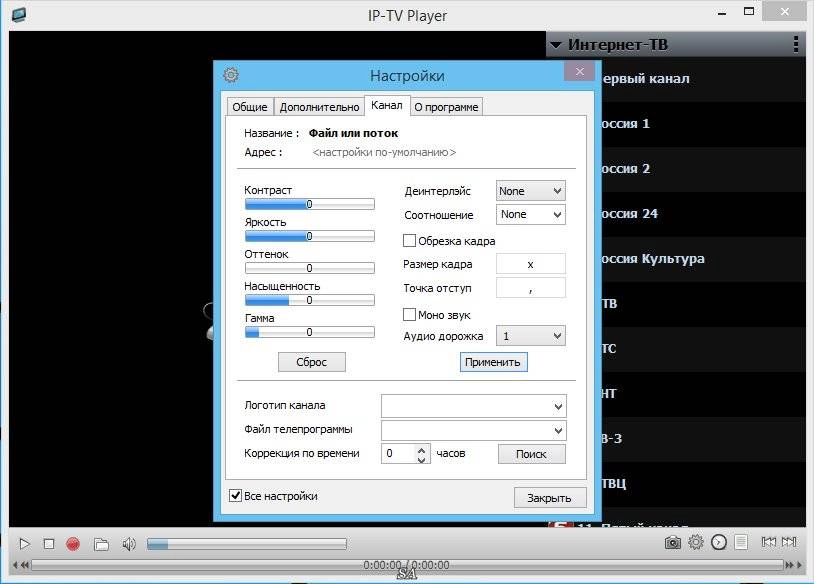Open the Аудио дорожка dropdown

531,336
